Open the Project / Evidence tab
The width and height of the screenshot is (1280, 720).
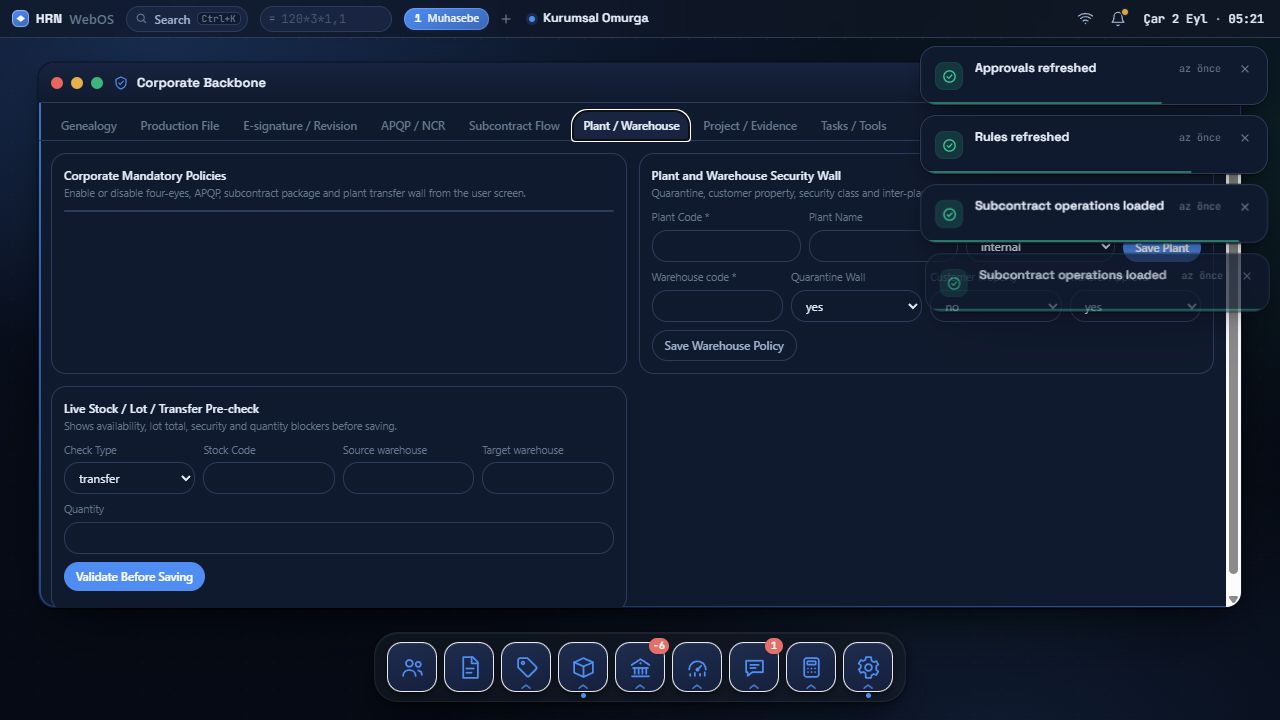[x=750, y=126]
